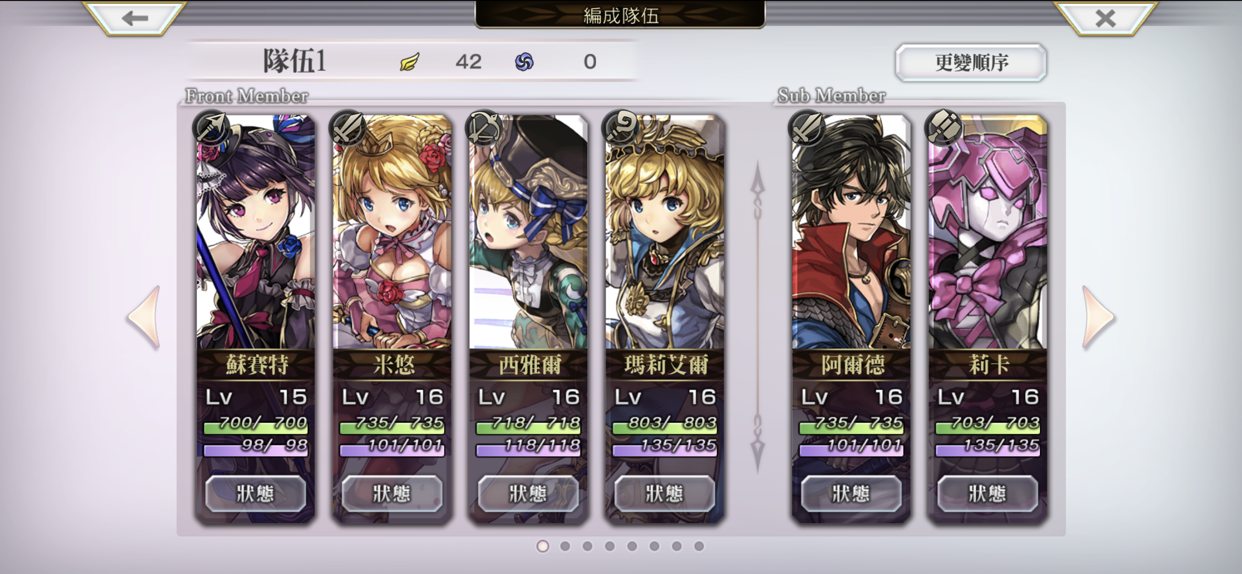This screenshot has height=574, width=1242.
Task: Click the yellow wing cost icon
Action: 410,62
